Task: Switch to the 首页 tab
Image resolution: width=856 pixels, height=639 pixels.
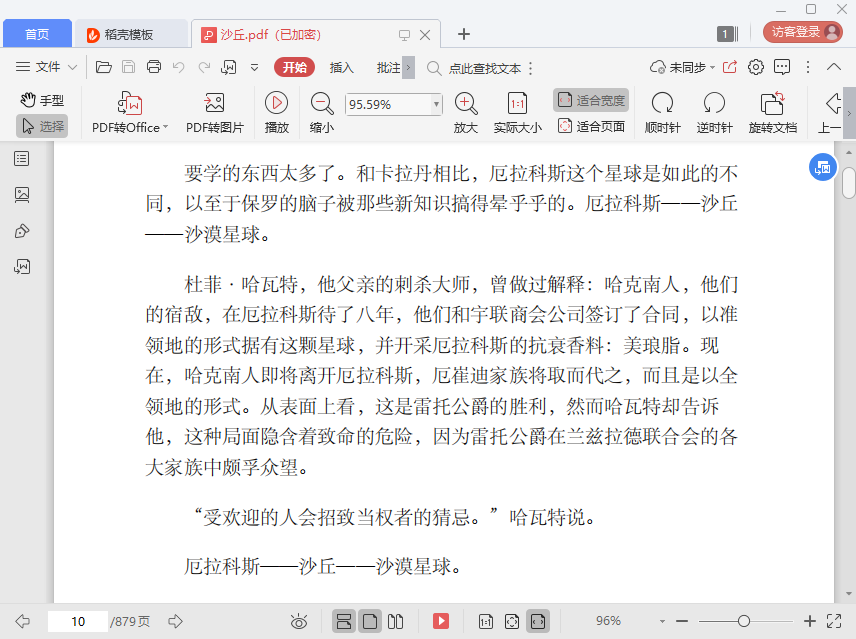Action: pos(37,34)
